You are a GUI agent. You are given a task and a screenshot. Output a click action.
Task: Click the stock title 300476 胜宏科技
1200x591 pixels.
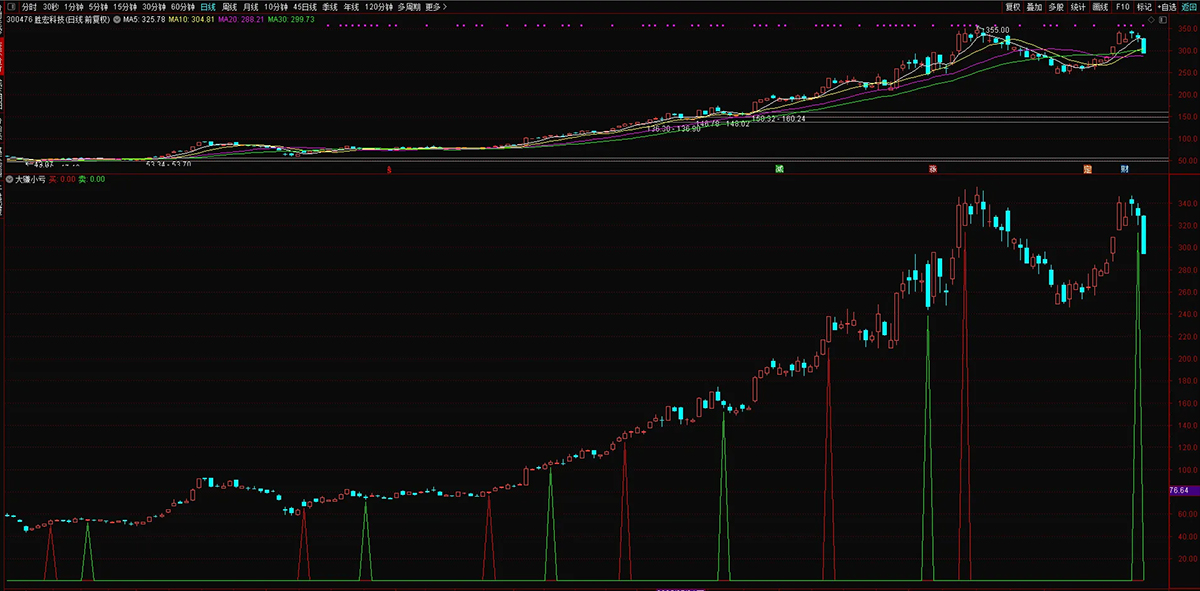click(x=58, y=19)
